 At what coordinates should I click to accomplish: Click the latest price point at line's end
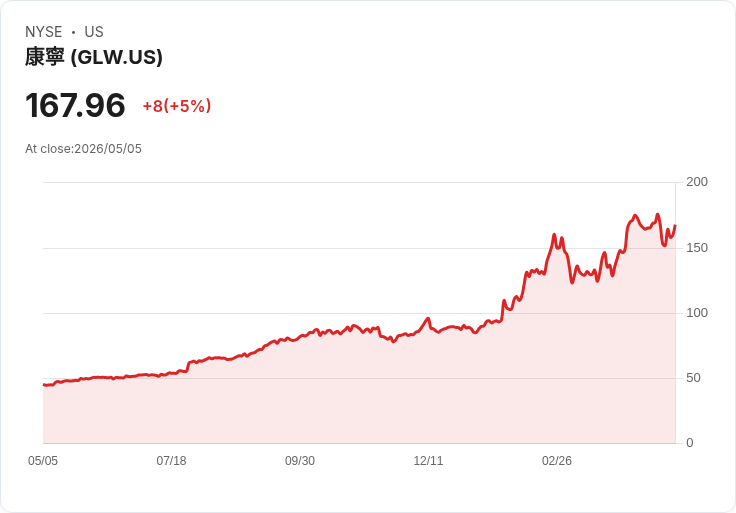pos(675,226)
